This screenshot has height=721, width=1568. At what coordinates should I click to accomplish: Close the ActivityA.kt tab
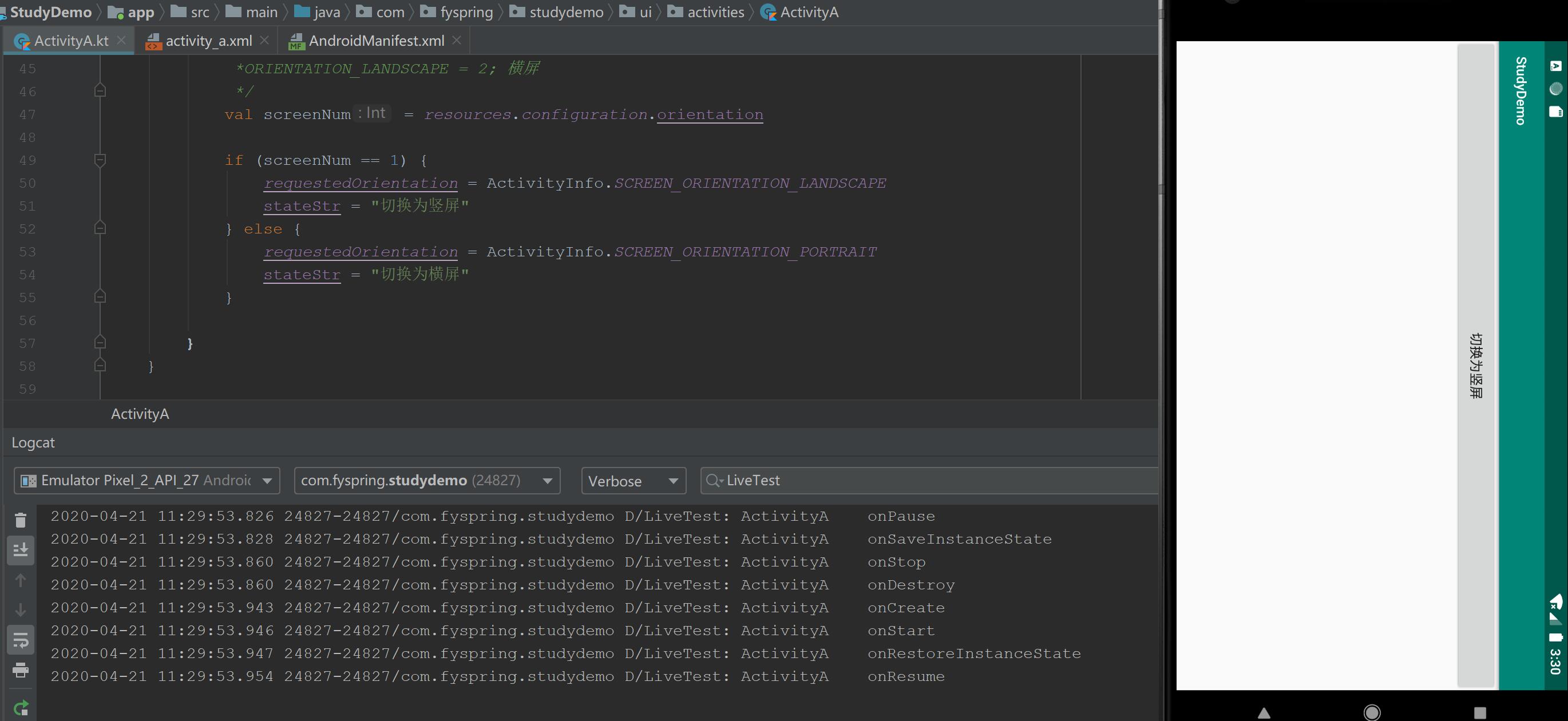click(121, 40)
